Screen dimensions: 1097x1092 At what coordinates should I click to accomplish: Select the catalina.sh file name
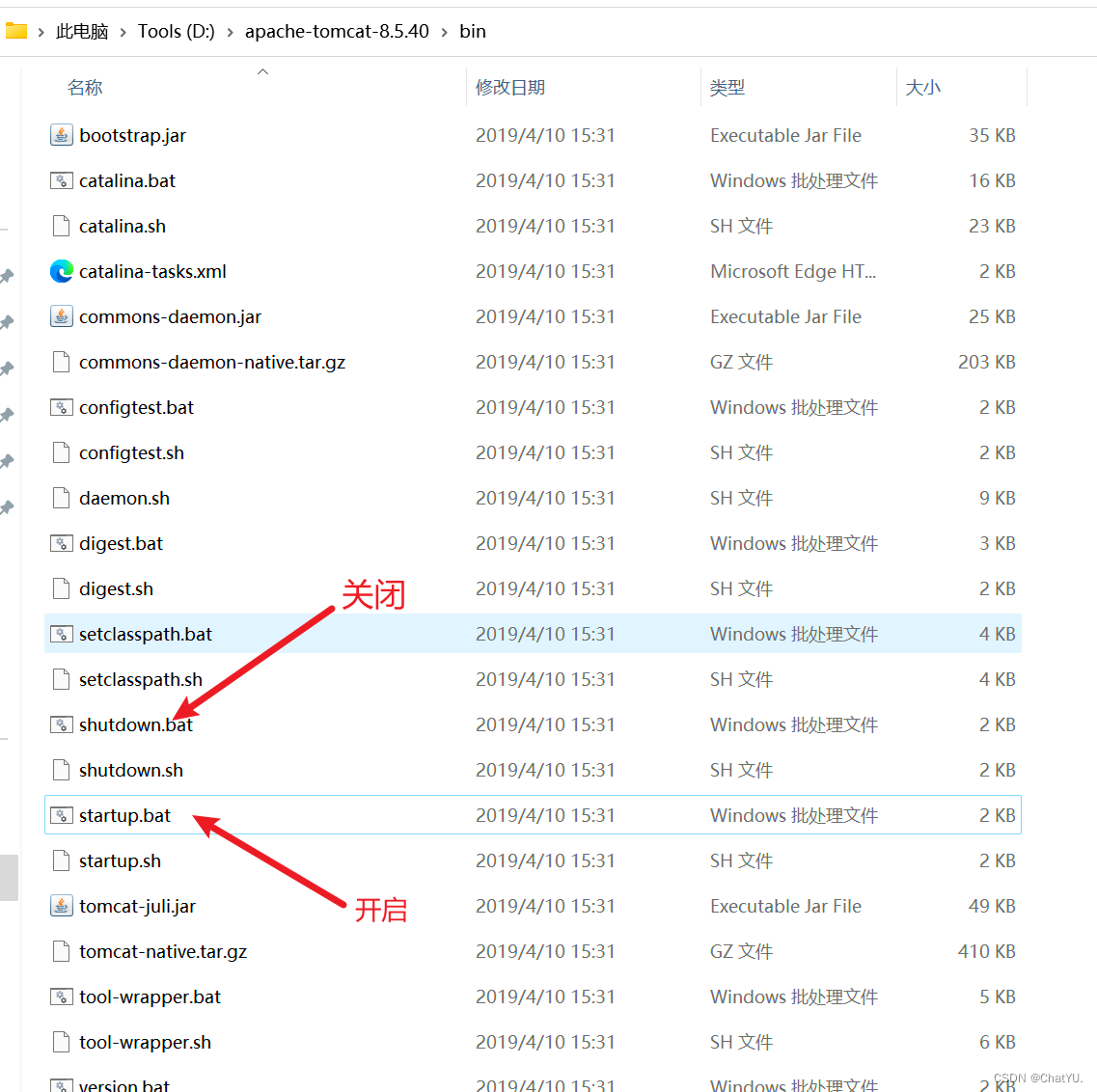click(x=123, y=226)
